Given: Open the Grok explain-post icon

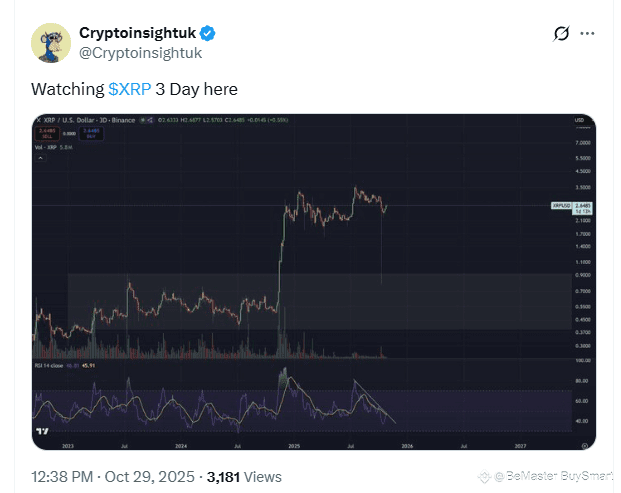Looking at the screenshot, I should [x=561, y=34].
